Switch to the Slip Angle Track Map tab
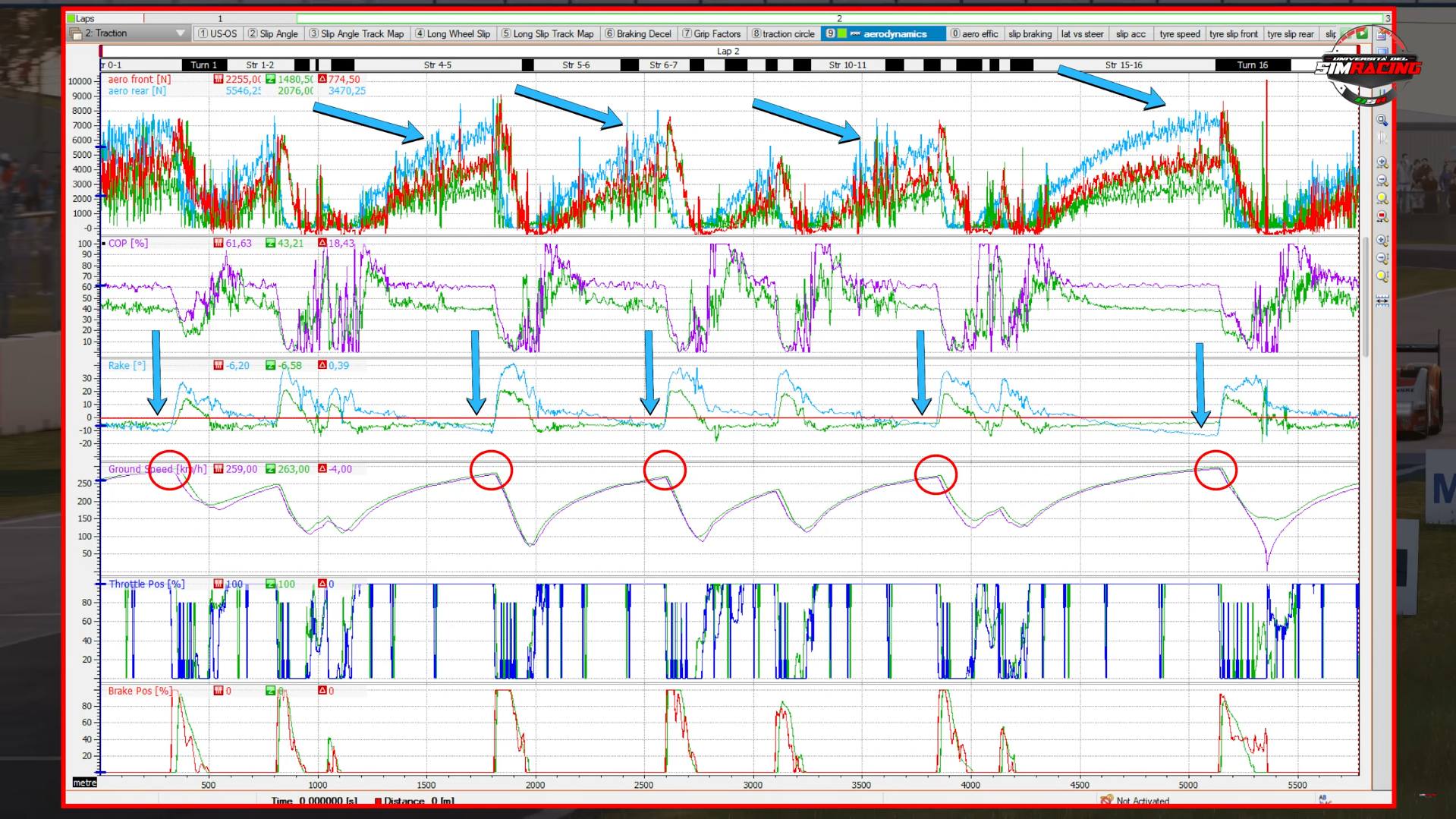Image resolution: width=1456 pixels, height=819 pixels. 356,34
